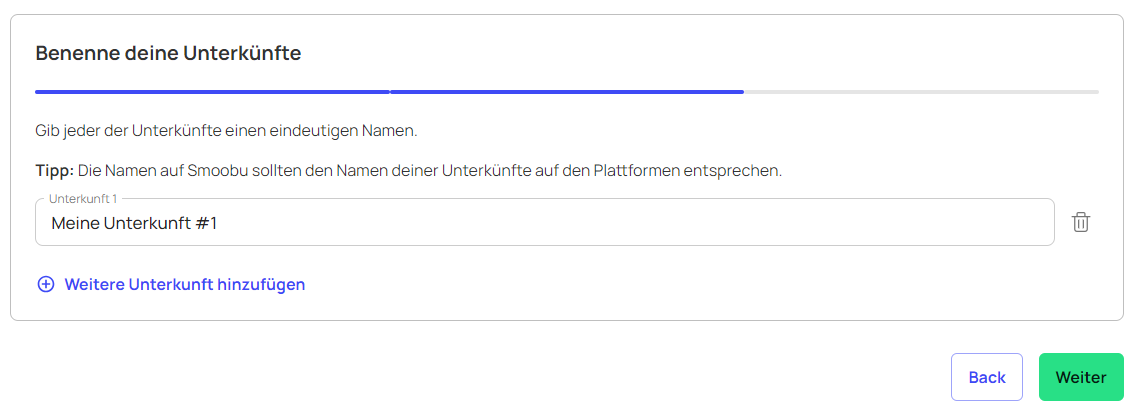
Task: Delete Unterkunft 1 with the trash icon
Action: click(x=1081, y=223)
